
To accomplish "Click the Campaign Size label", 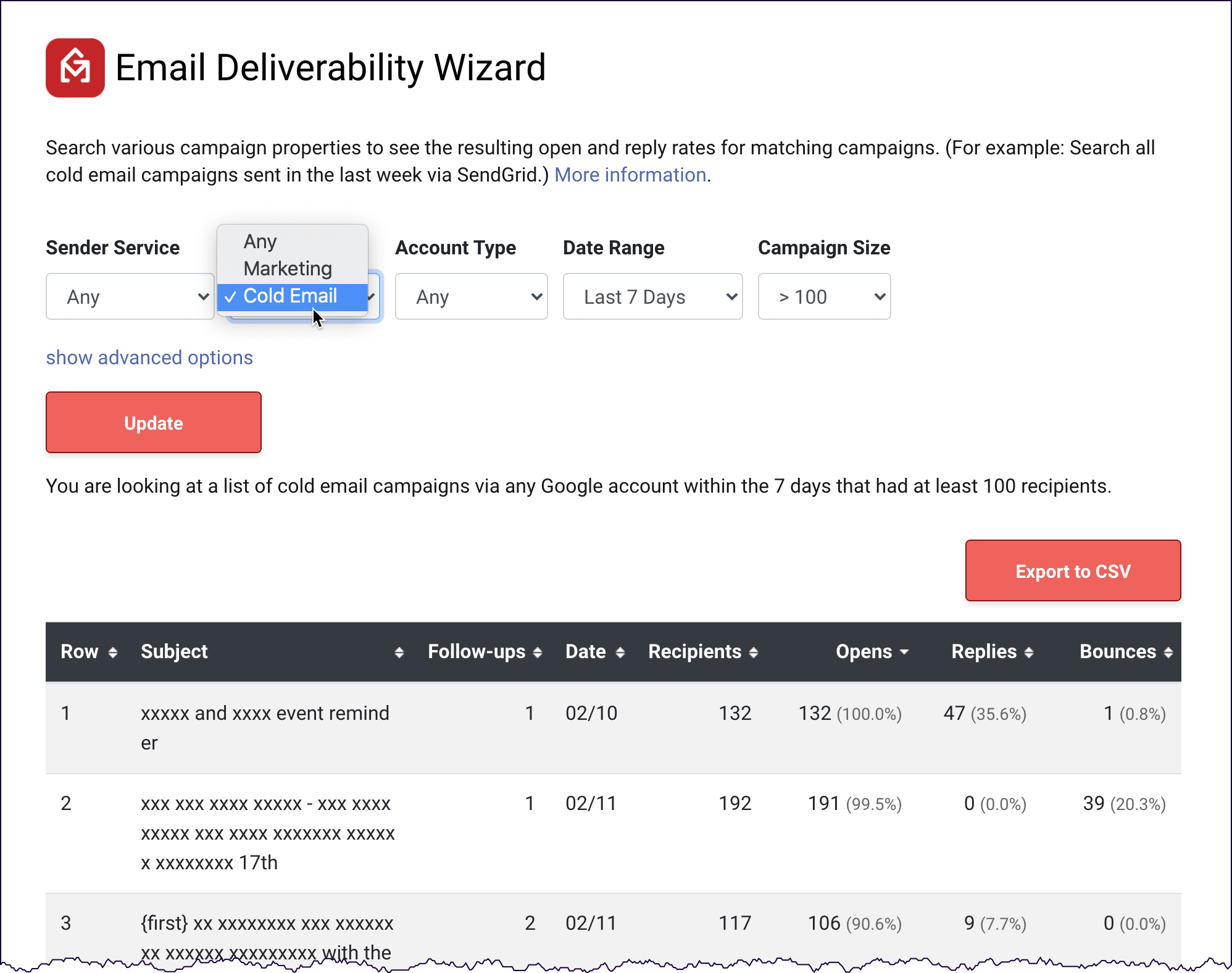I will [824, 248].
